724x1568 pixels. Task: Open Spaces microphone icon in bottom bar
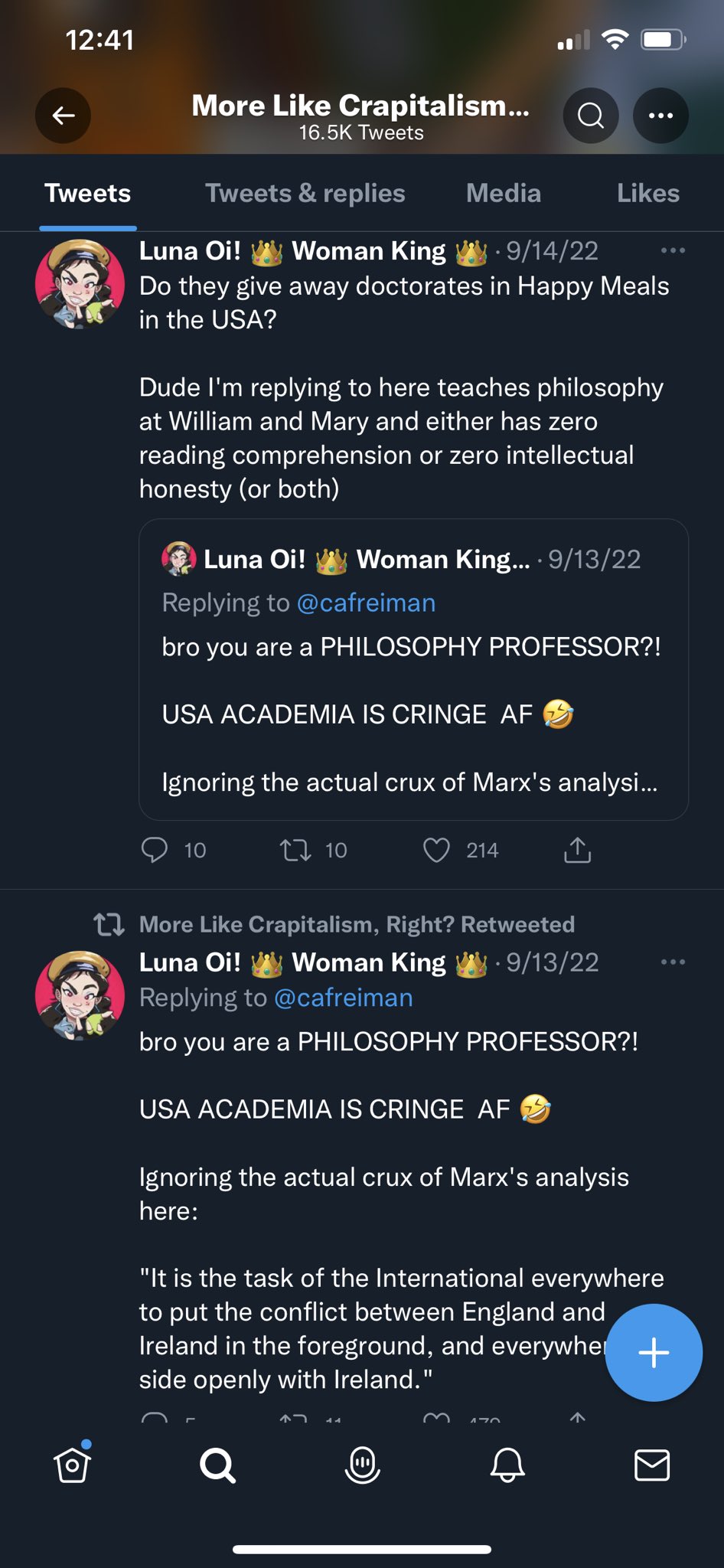tap(363, 1465)
